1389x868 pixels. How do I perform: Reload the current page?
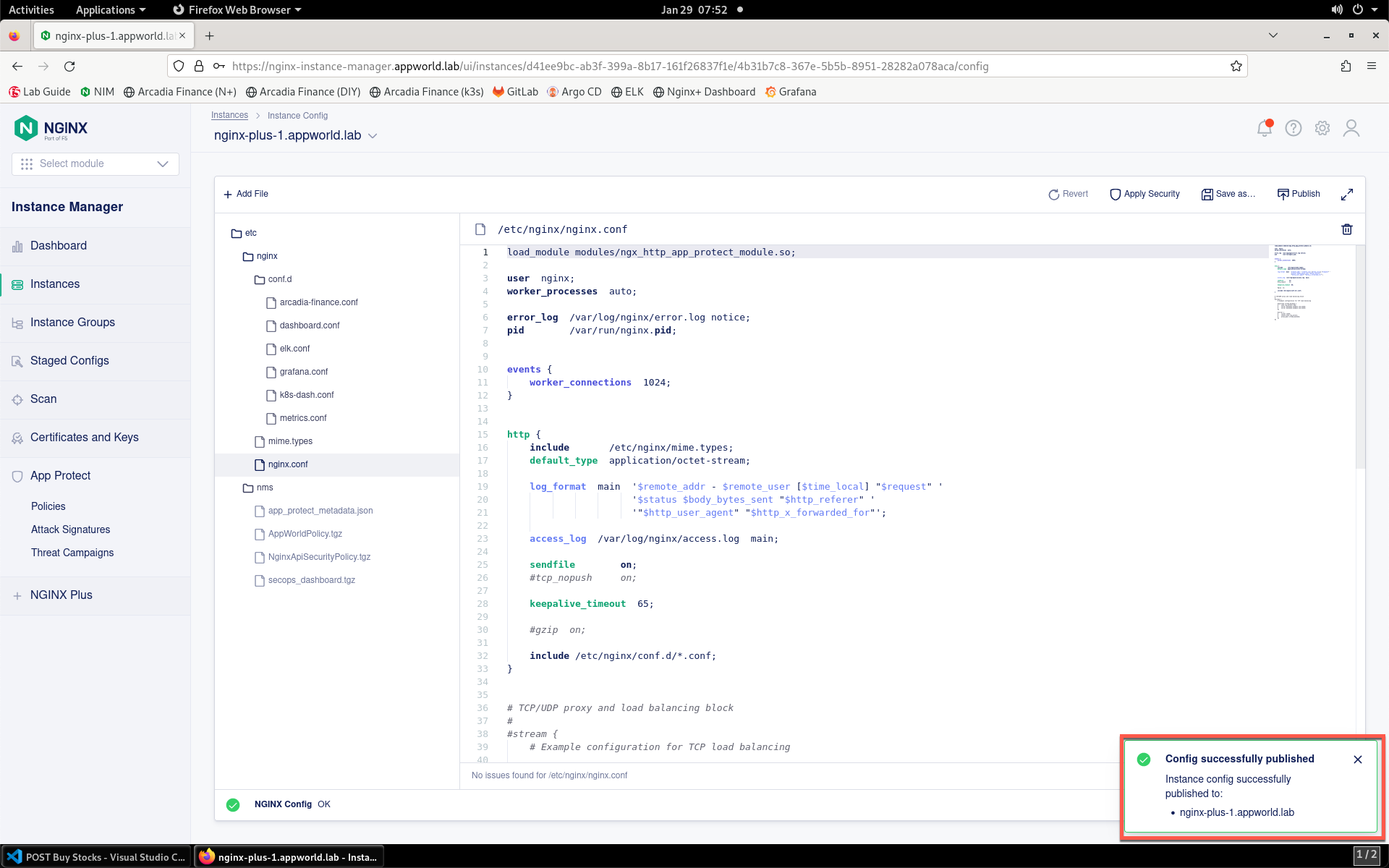click(69, 66)
